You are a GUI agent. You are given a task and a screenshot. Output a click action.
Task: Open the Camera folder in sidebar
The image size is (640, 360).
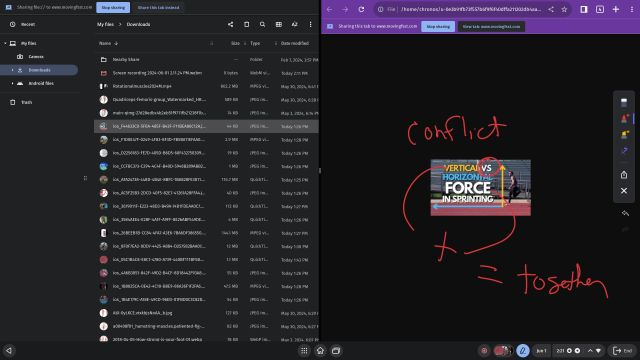click(36, 57)
